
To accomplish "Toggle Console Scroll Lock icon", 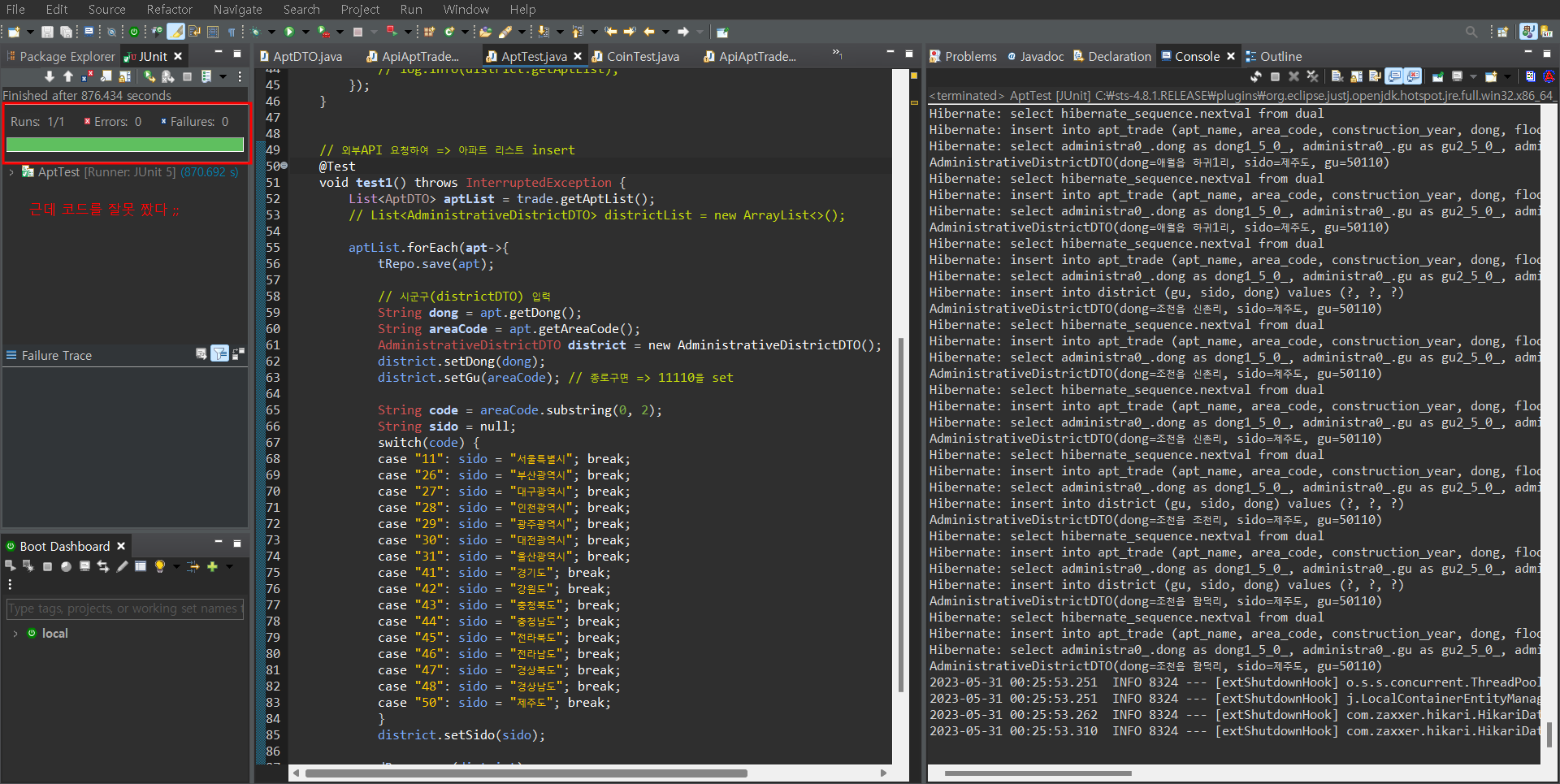I will pos(1356,76).
